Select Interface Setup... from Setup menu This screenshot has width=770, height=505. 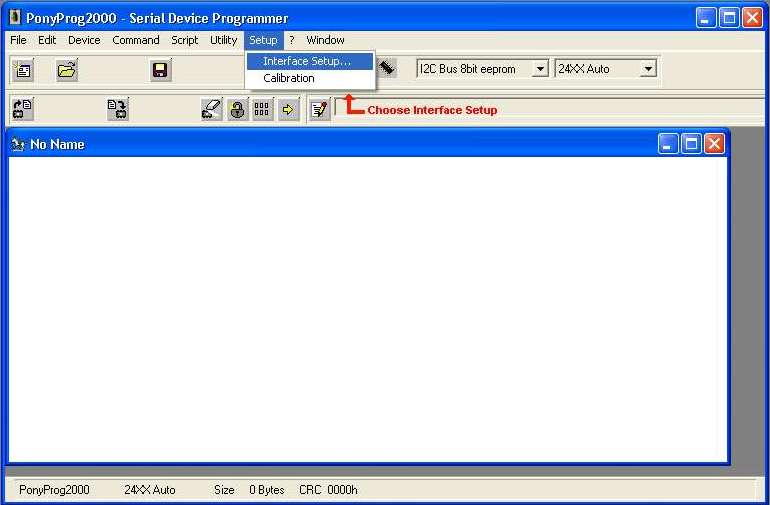pyautogui.click(x=307, y=61)
